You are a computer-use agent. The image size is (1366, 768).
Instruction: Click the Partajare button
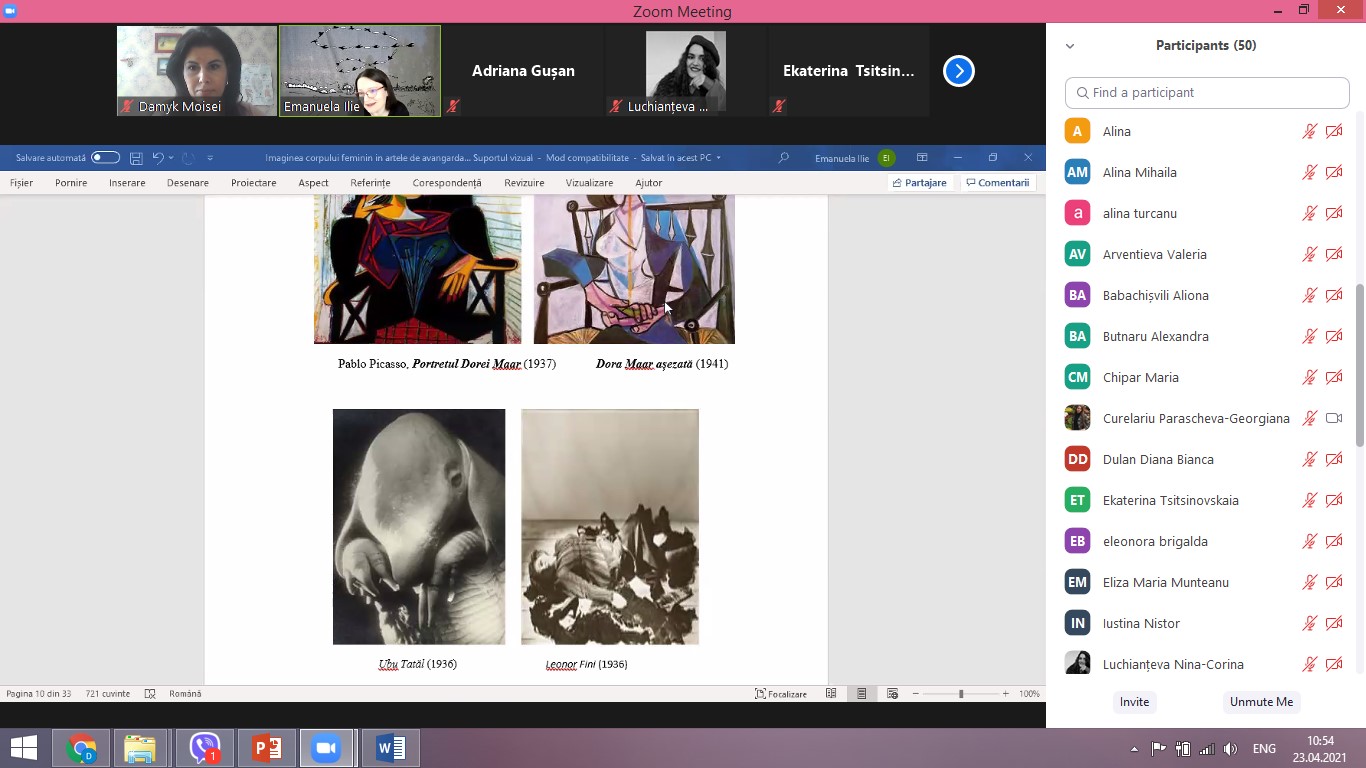point(919,183)
